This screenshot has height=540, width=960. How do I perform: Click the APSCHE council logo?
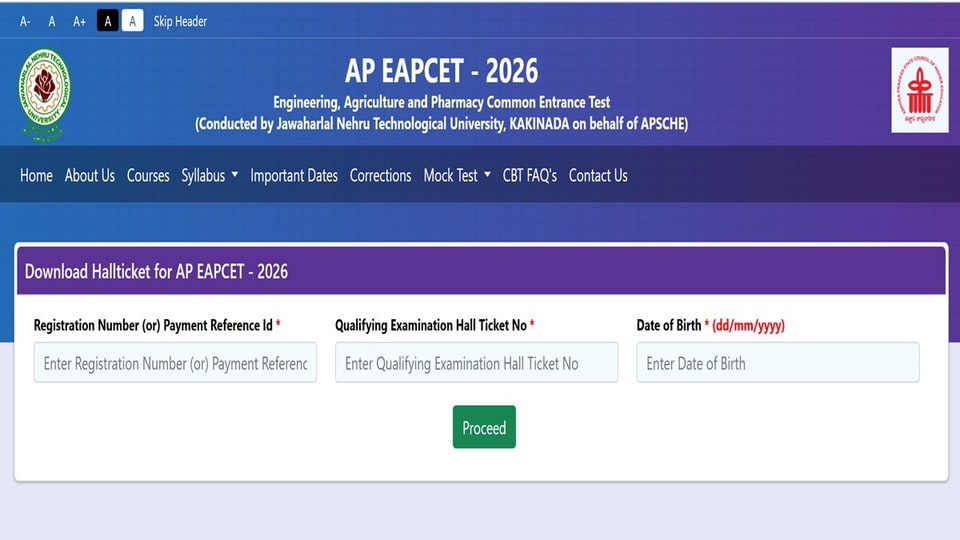tap(920, 90)
